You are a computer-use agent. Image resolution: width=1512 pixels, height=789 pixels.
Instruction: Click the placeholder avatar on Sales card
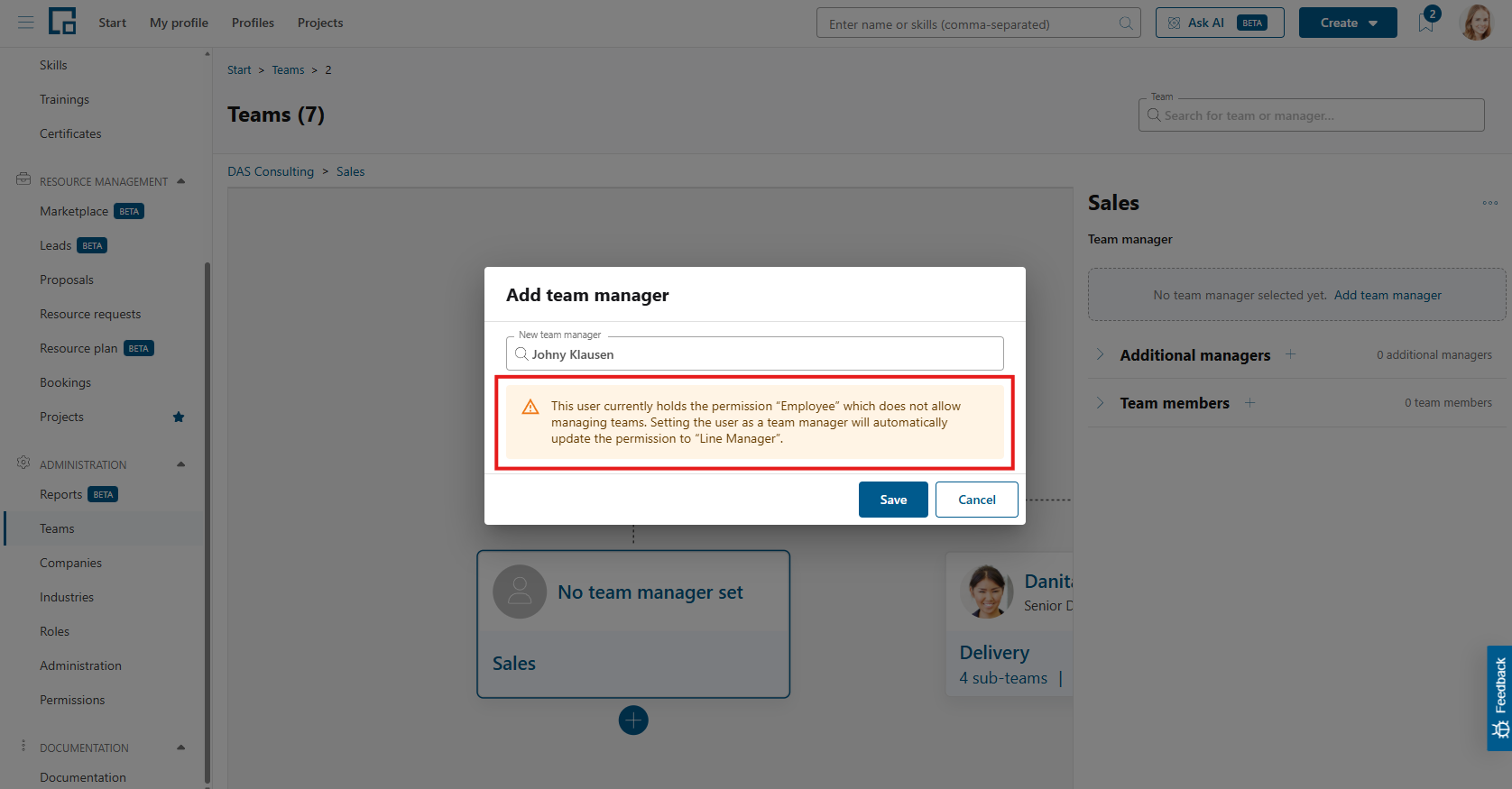(520, 592)
